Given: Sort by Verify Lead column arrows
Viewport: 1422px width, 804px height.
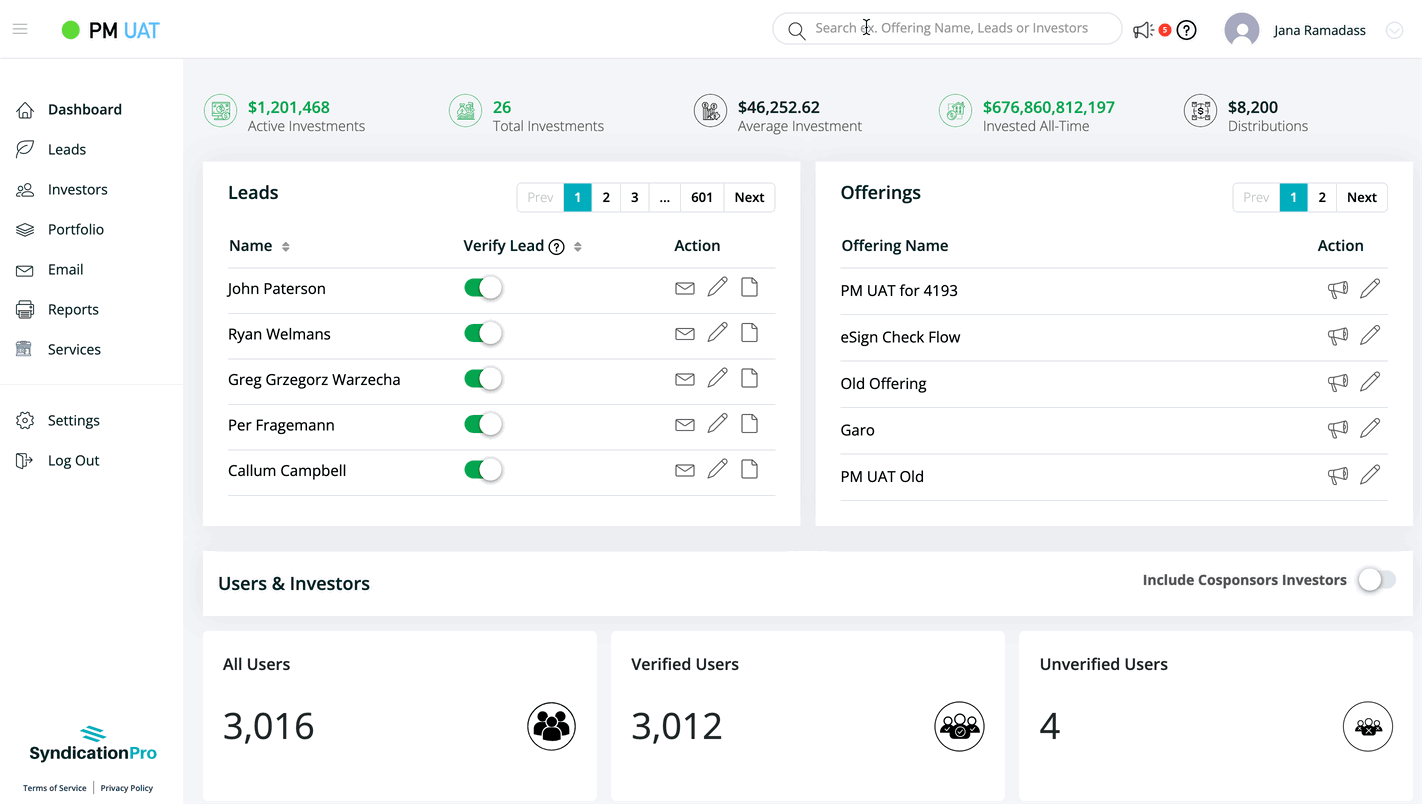Looking at the screenshot, I should (x=578, y=247).
